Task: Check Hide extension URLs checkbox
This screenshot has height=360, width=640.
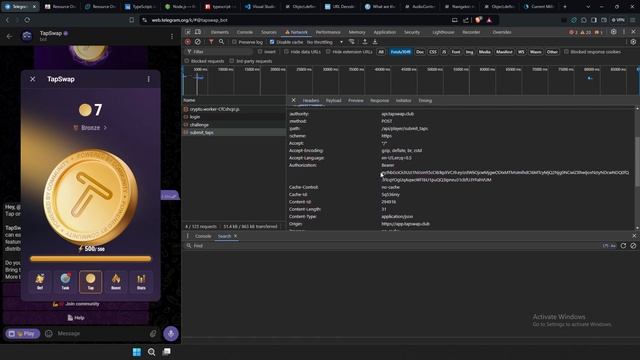Action: click(x=328, y=52)
